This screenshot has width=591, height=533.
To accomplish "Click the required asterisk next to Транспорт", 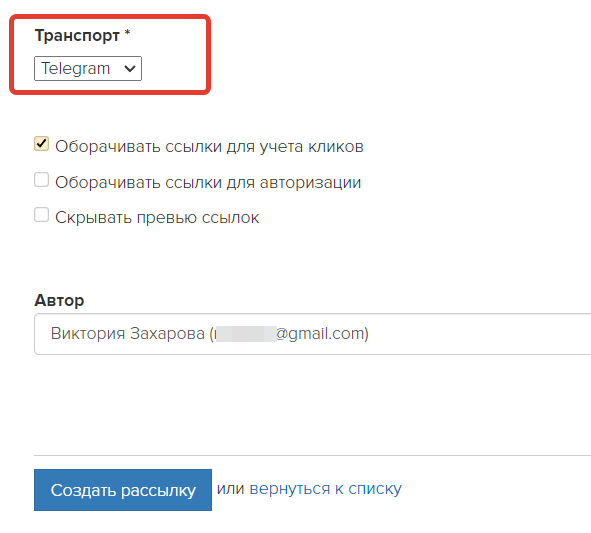I will click(x=127, y=33).
